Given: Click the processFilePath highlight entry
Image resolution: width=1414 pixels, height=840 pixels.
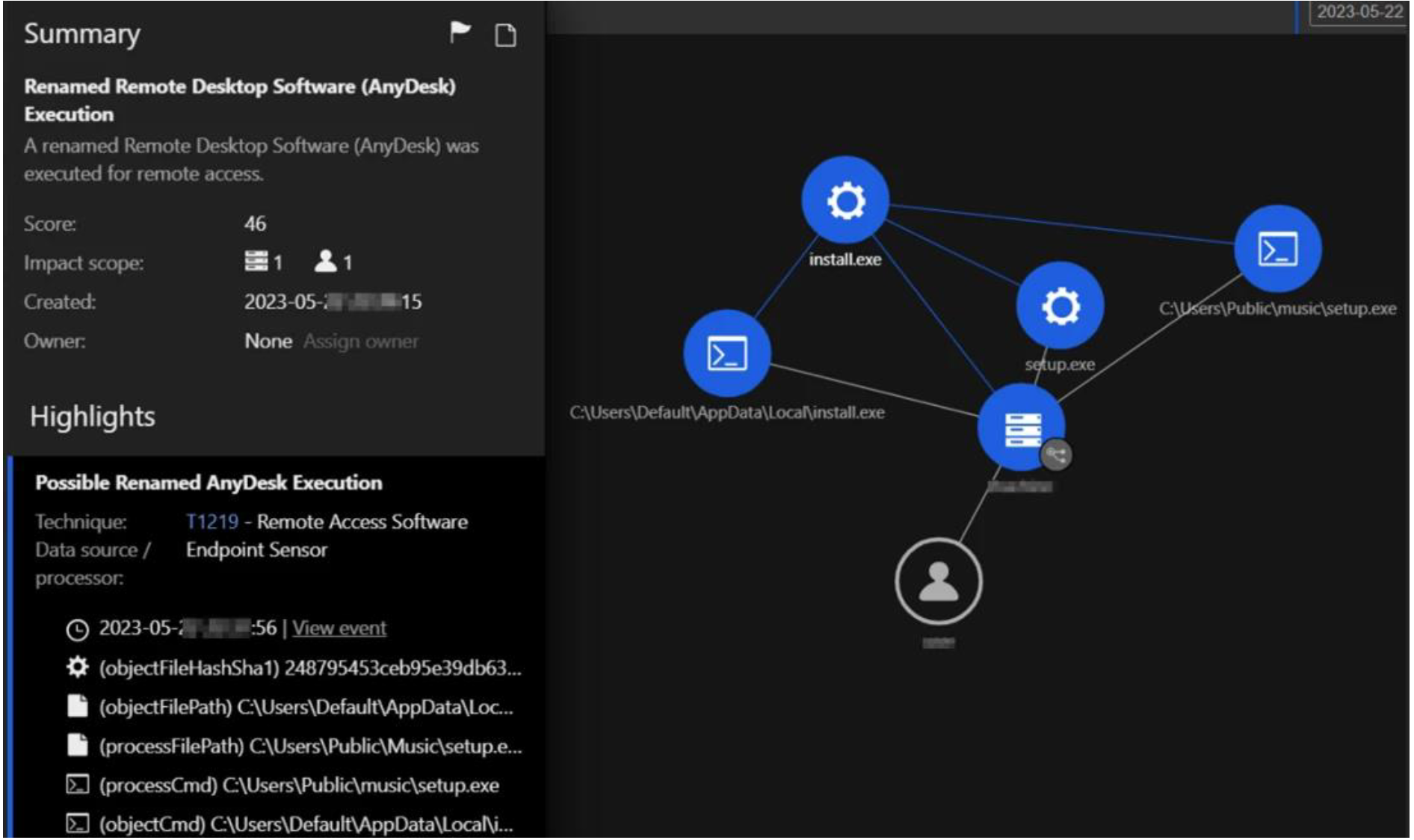Looking at the screenshot, I should (x=309, y=746).
